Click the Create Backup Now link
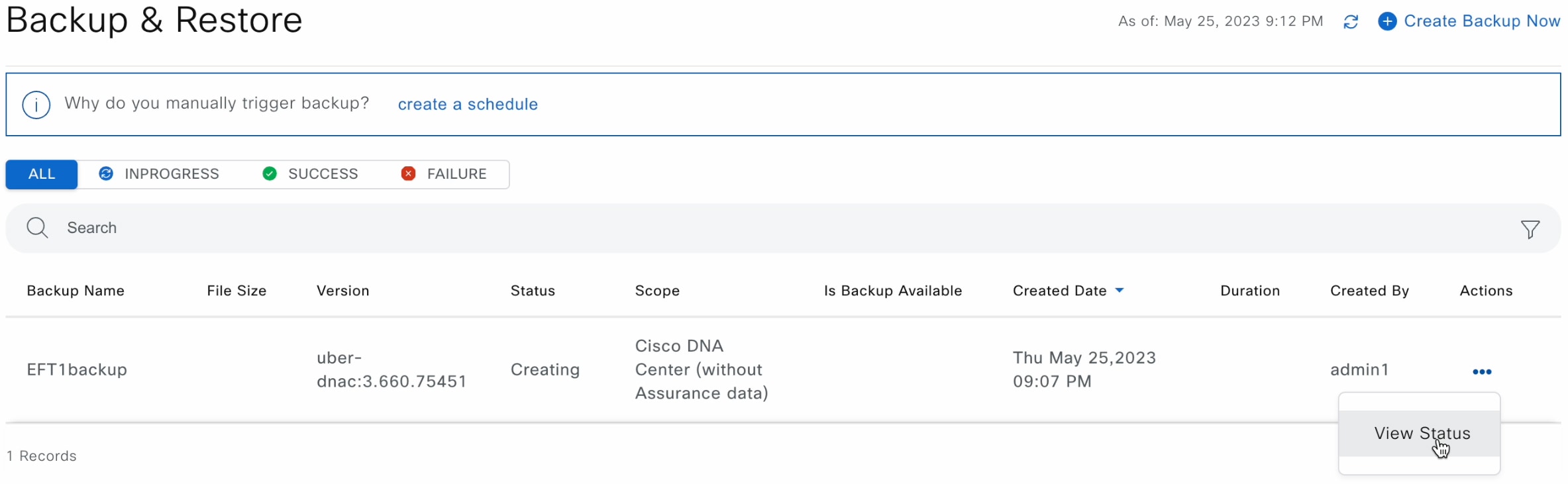1568x484 pixels. coord(1482,21)
